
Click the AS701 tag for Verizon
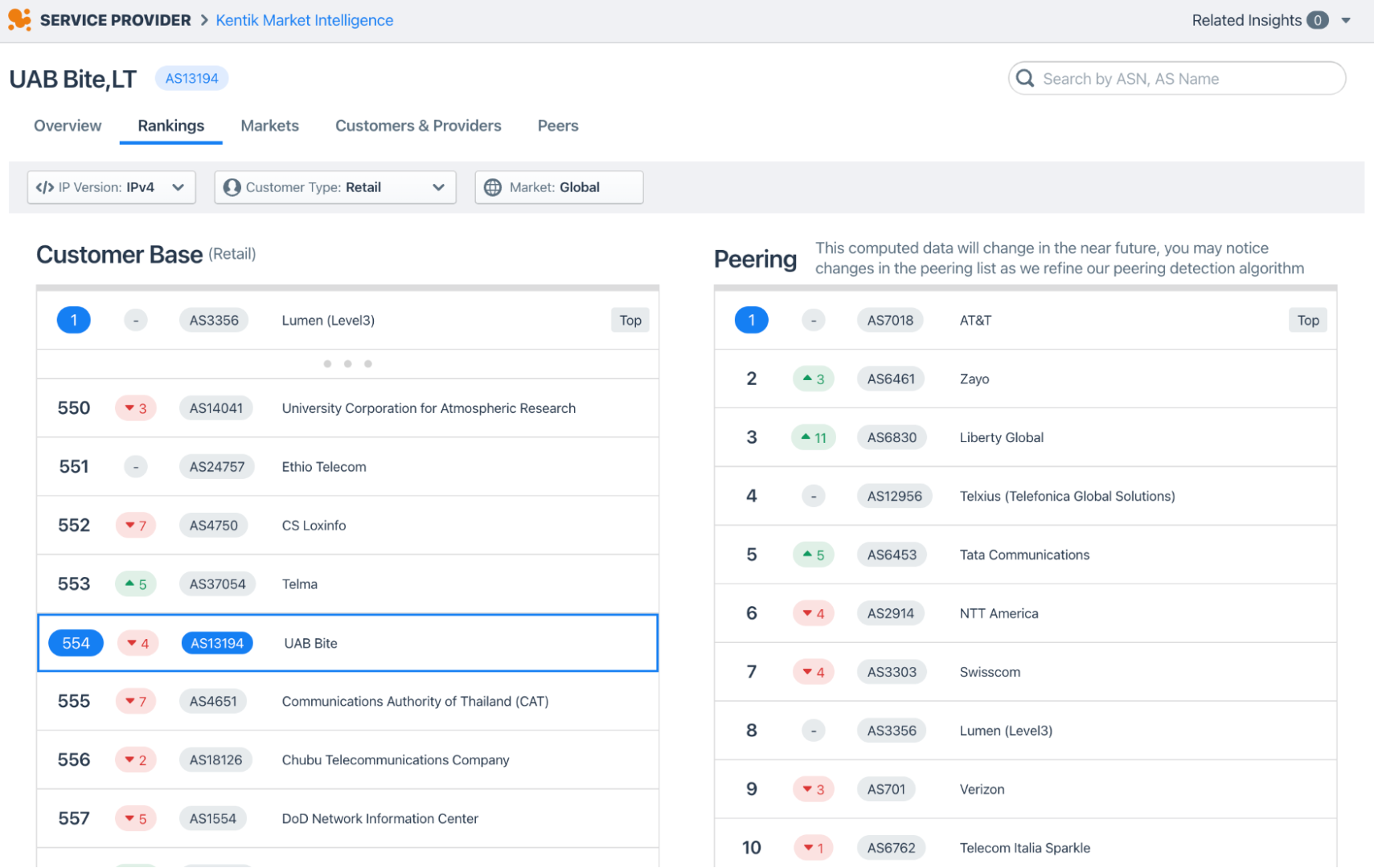[886, 789]
